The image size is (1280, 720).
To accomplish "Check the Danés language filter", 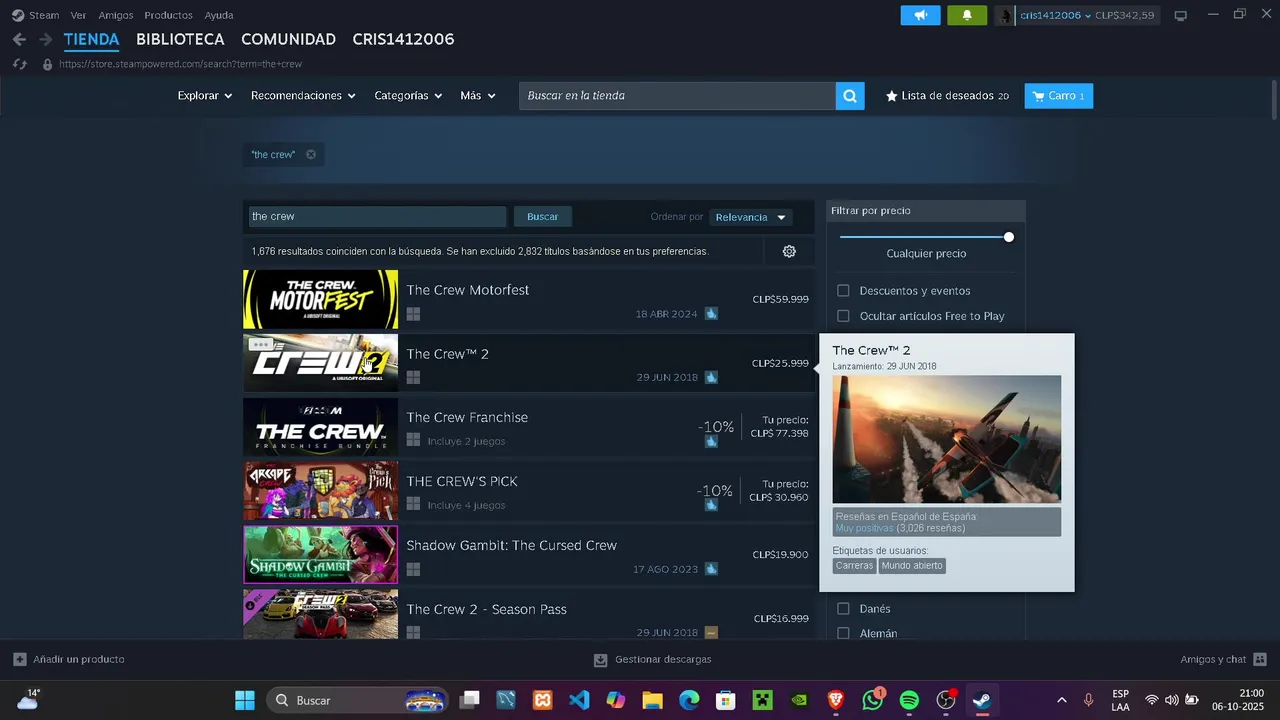I will tap(843, 608).
